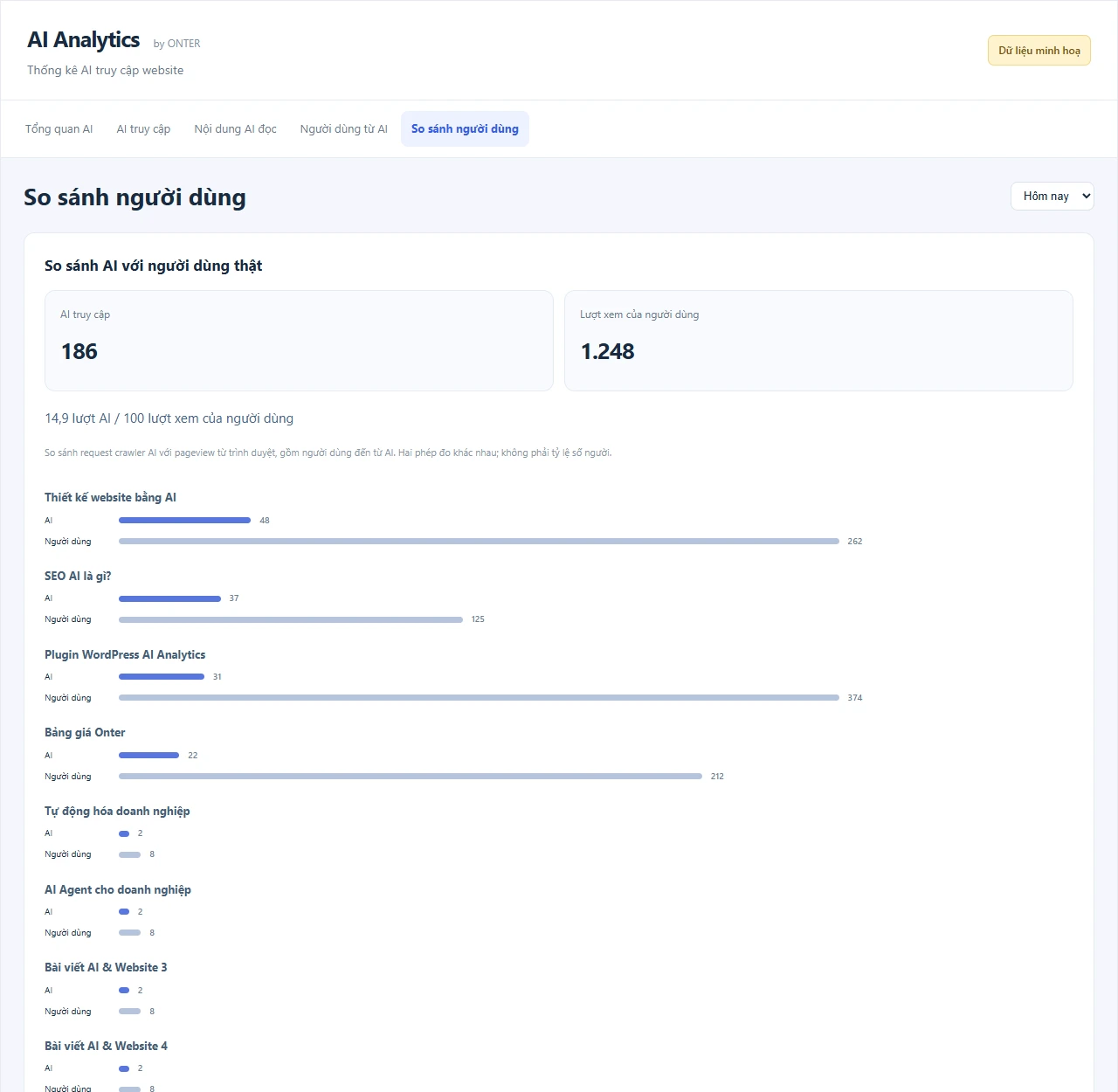Click the Dữ liệu minh hoạ badge
The image size is (1118, 1092).
(x=1039, y=51)
